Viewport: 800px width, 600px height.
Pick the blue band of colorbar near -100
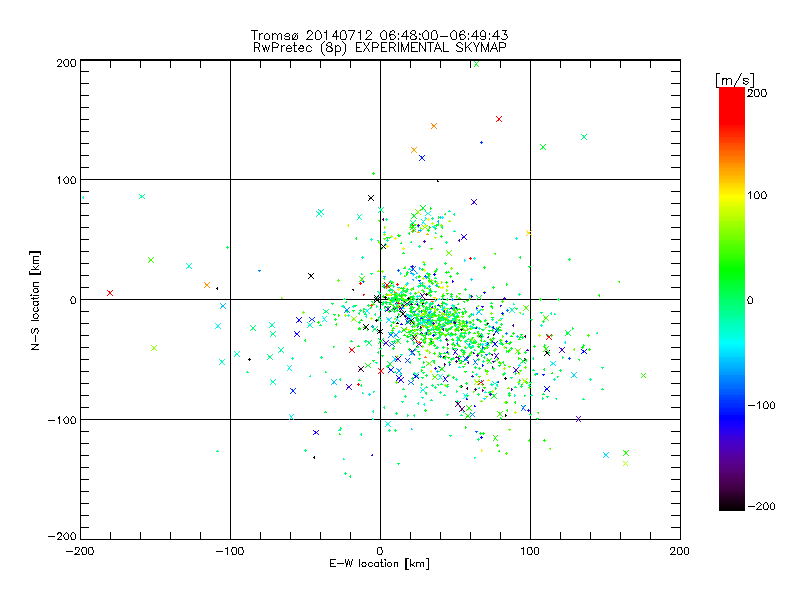[x=732, y=406]
